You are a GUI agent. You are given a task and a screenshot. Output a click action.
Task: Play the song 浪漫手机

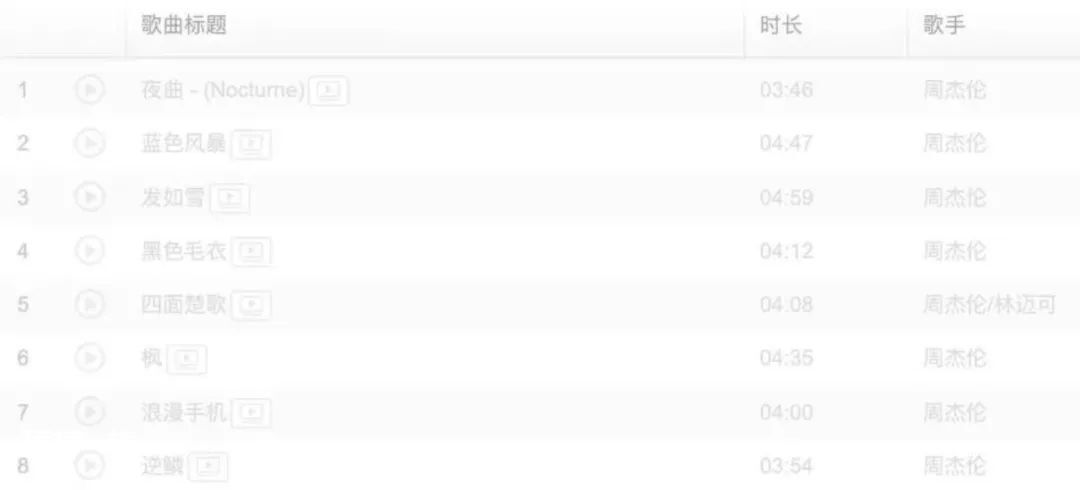point(90,412)
